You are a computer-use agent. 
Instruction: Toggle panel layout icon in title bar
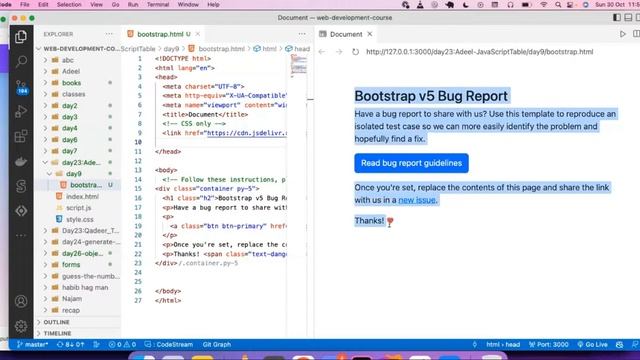[628, 18]
